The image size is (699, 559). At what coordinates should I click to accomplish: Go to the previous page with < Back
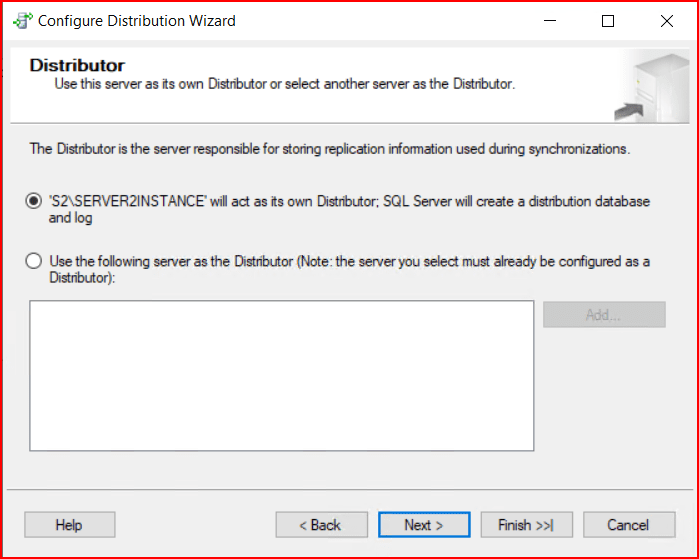pyautogui.click(x=321, y=525)
